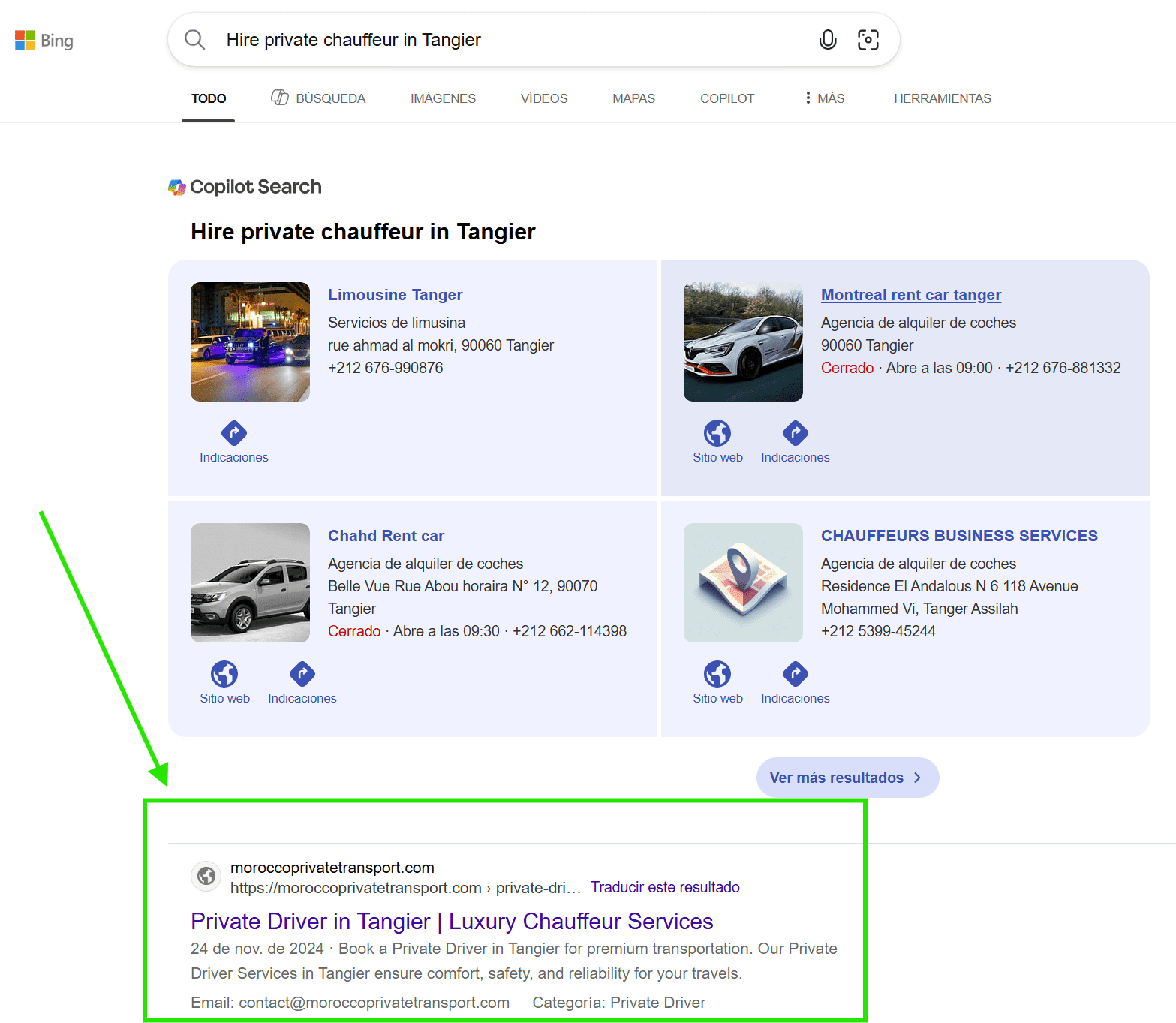Open directions icon for Limousine Tanger

point(233,433)
